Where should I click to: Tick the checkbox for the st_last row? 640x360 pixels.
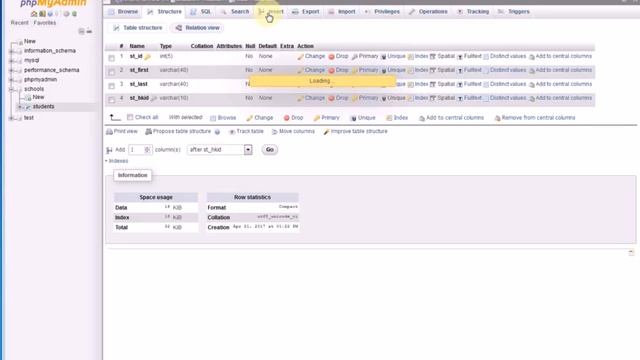[111, 86]
